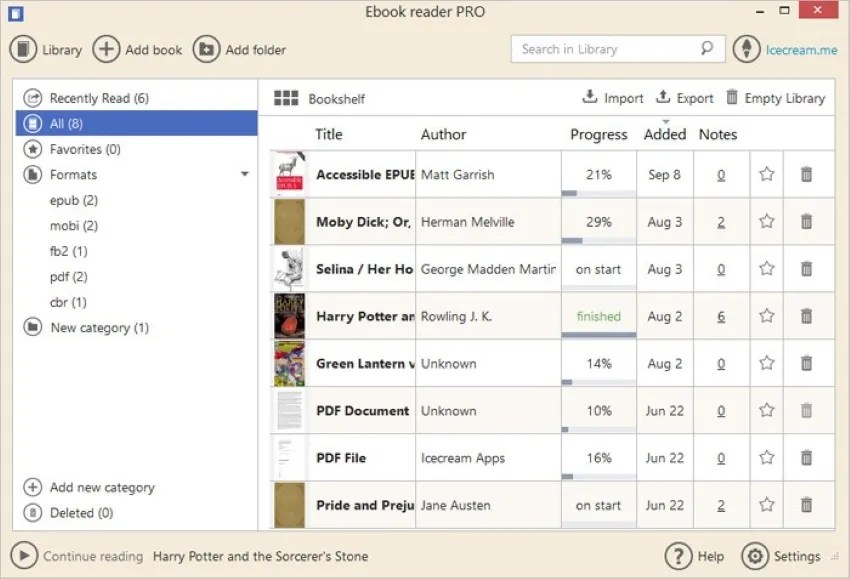
Task: Open Moby Dick's notes link
Action: [x=720, y=221]
